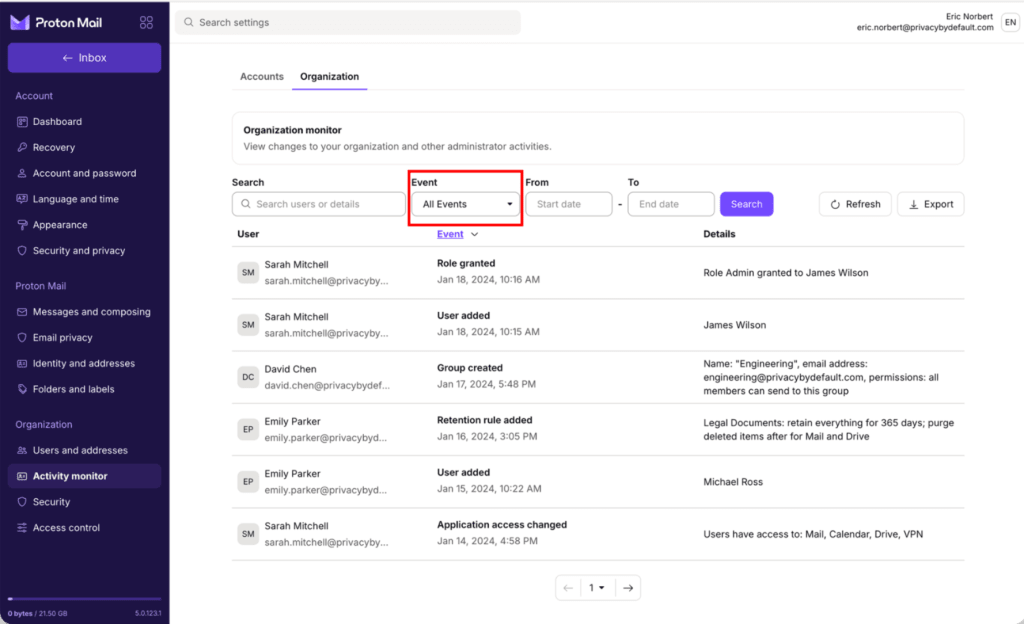
Task: Open the app switcher grid icon
Action: point(146,23)
